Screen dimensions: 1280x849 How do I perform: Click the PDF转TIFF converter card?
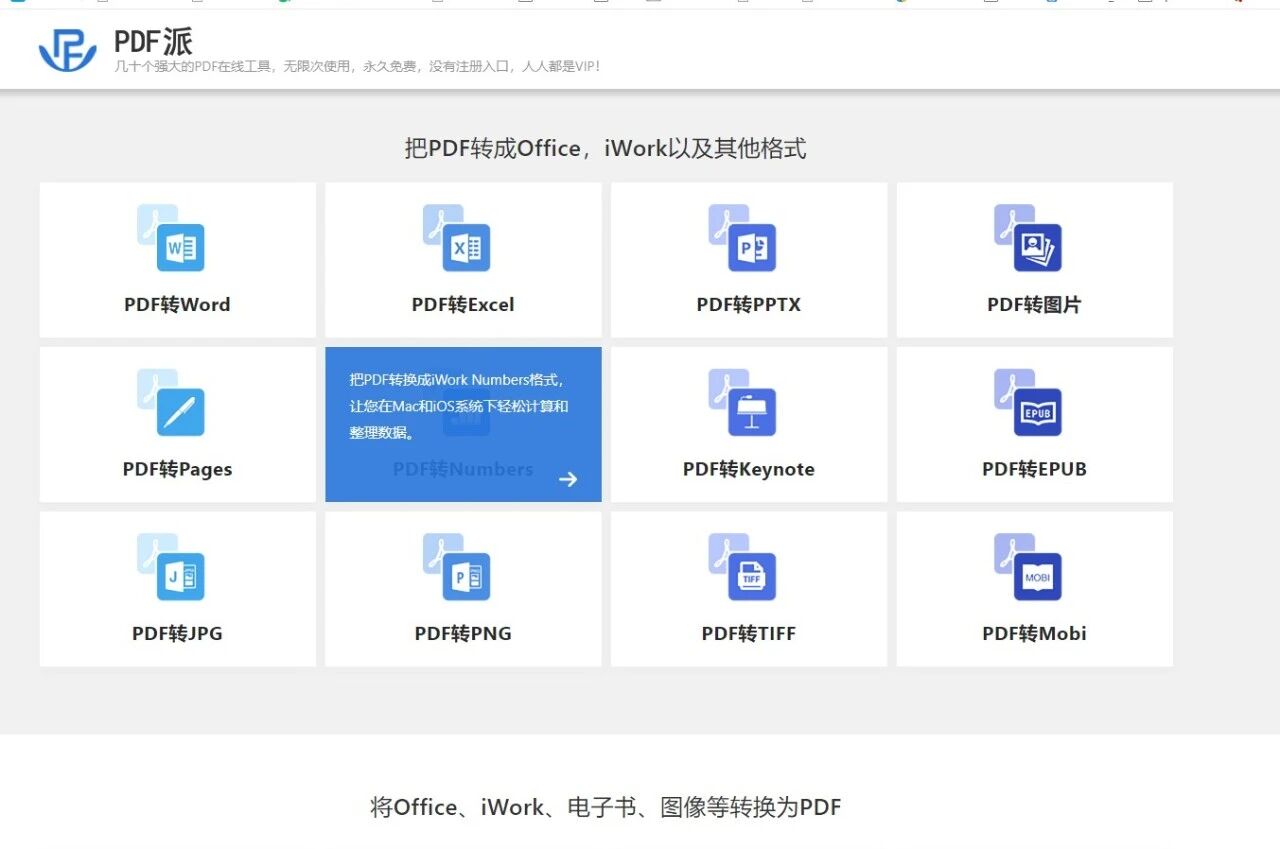pos(748,588)
